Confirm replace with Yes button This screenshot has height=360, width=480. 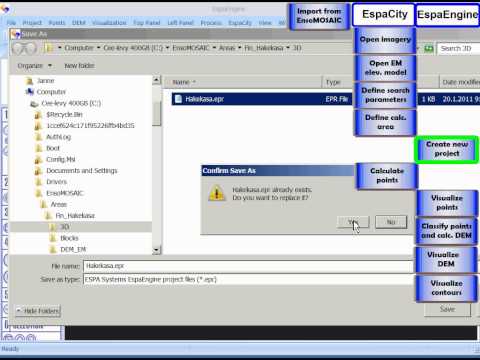pos(353,222)
